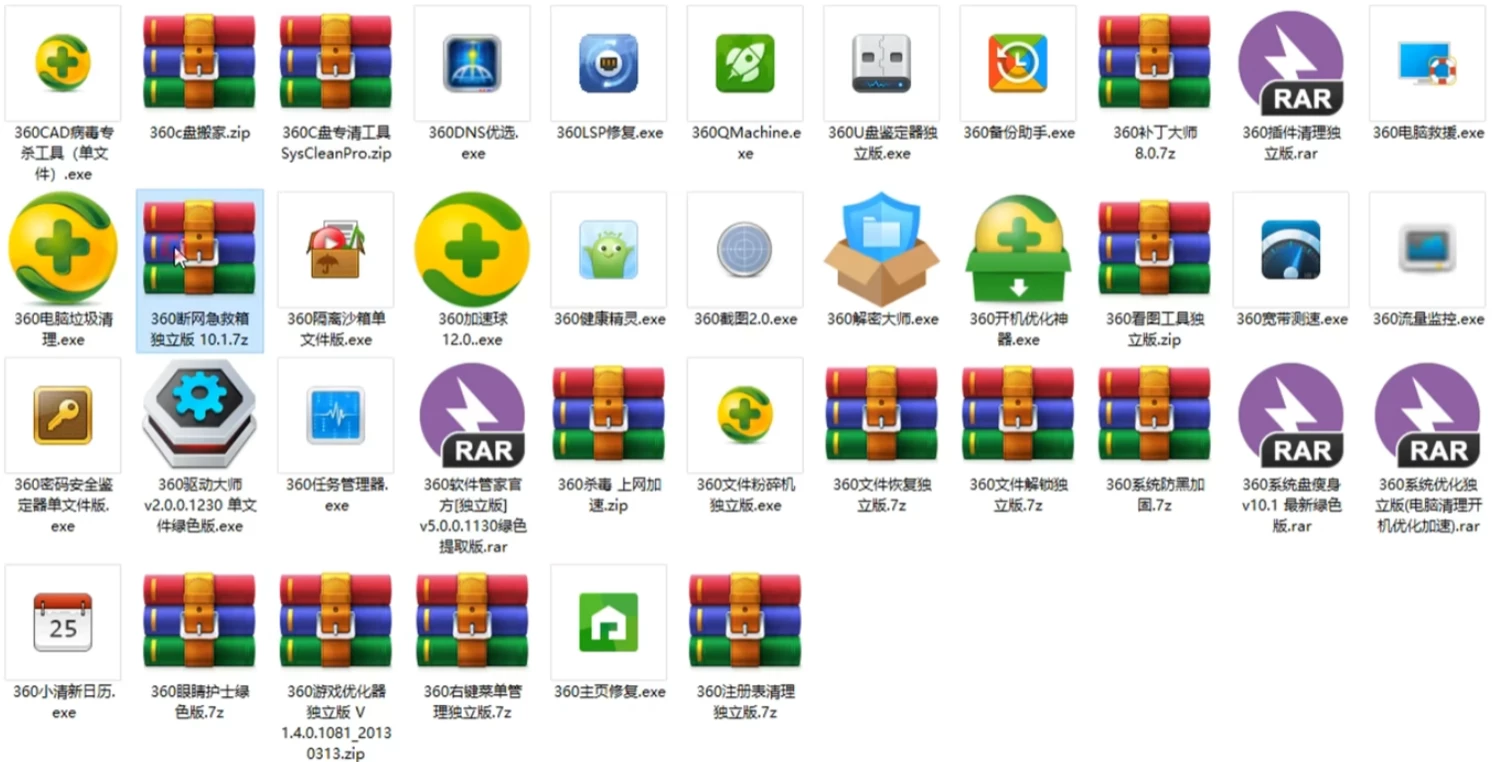
Task: Click the 360健康精灵.exe icon
Action: tap(609, 249)
